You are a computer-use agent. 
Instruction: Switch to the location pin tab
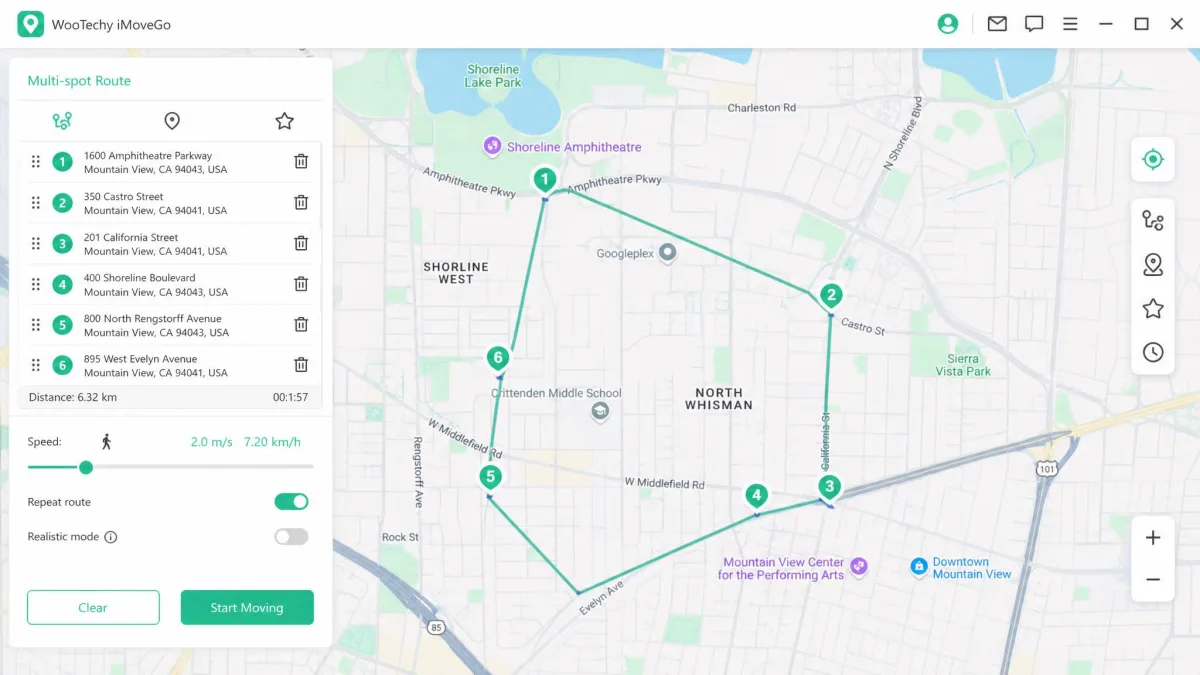[x=172, y=121]
